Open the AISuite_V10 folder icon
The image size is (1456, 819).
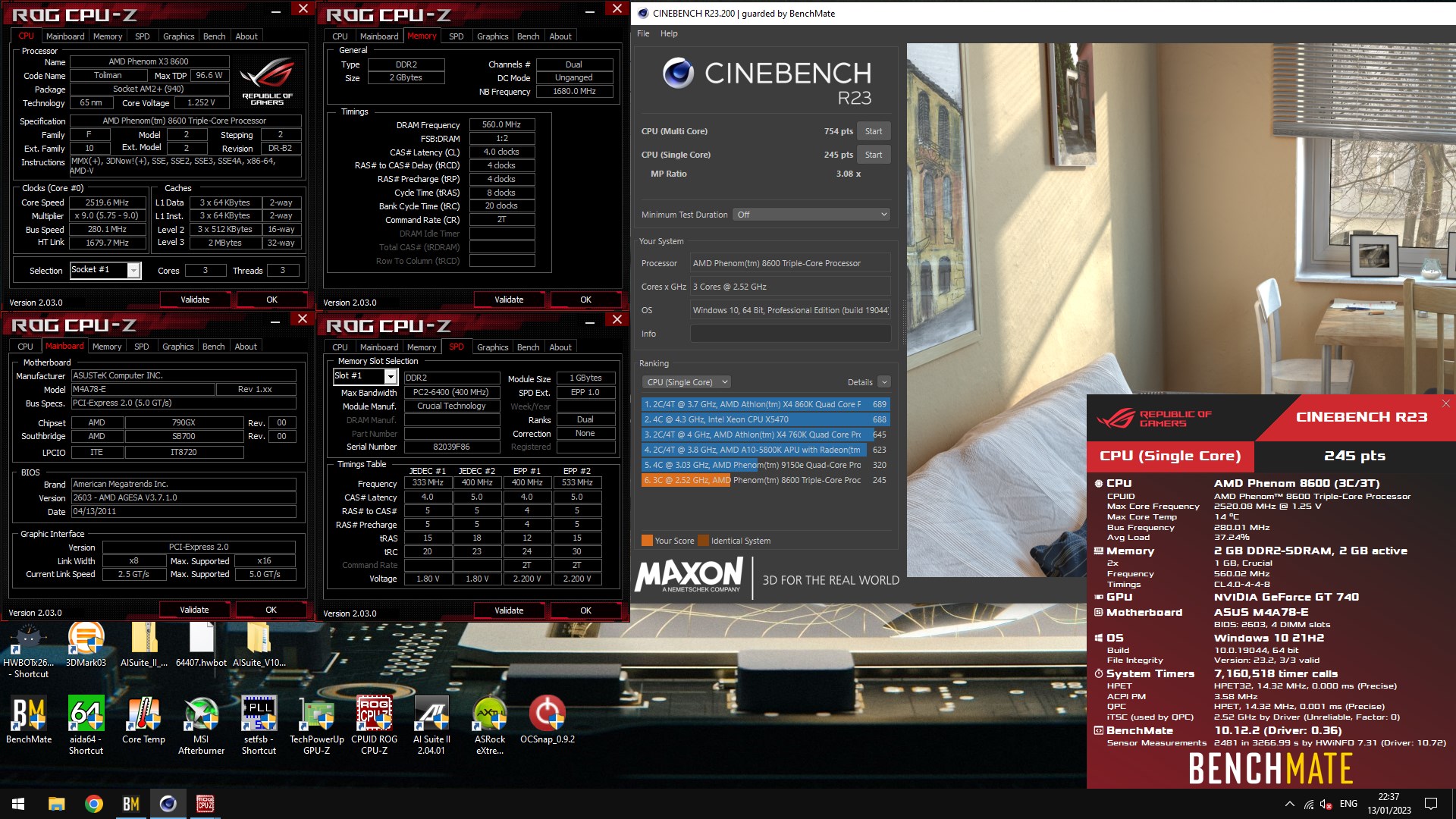259,645
